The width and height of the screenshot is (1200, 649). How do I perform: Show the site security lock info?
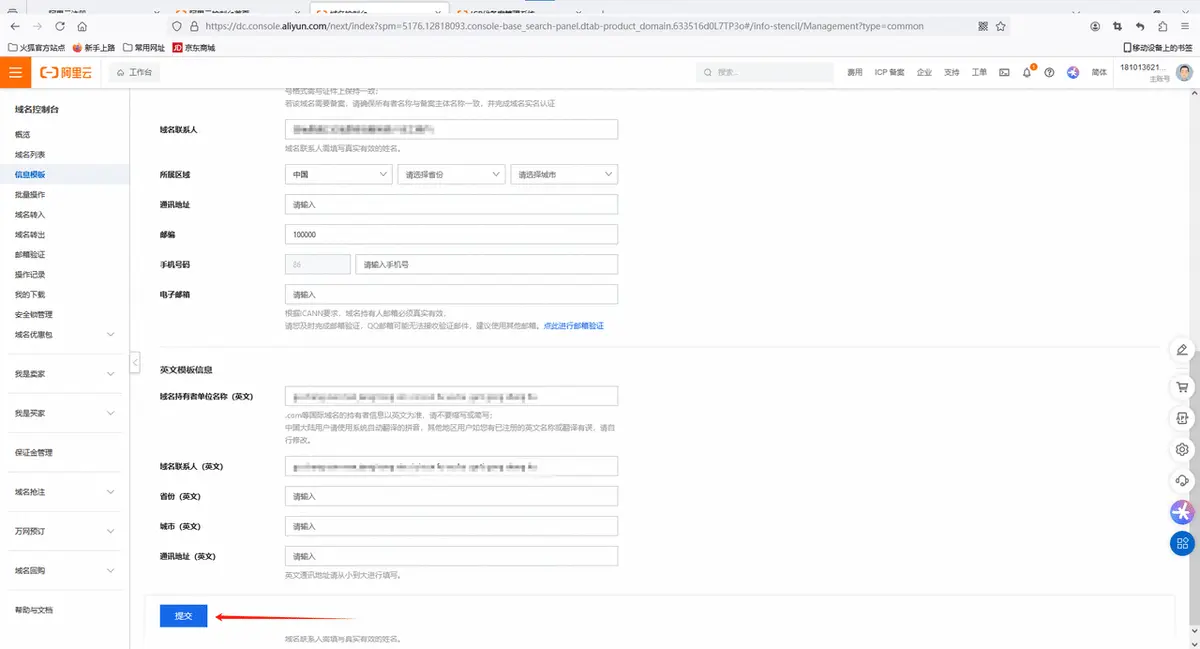pos(193,26)
